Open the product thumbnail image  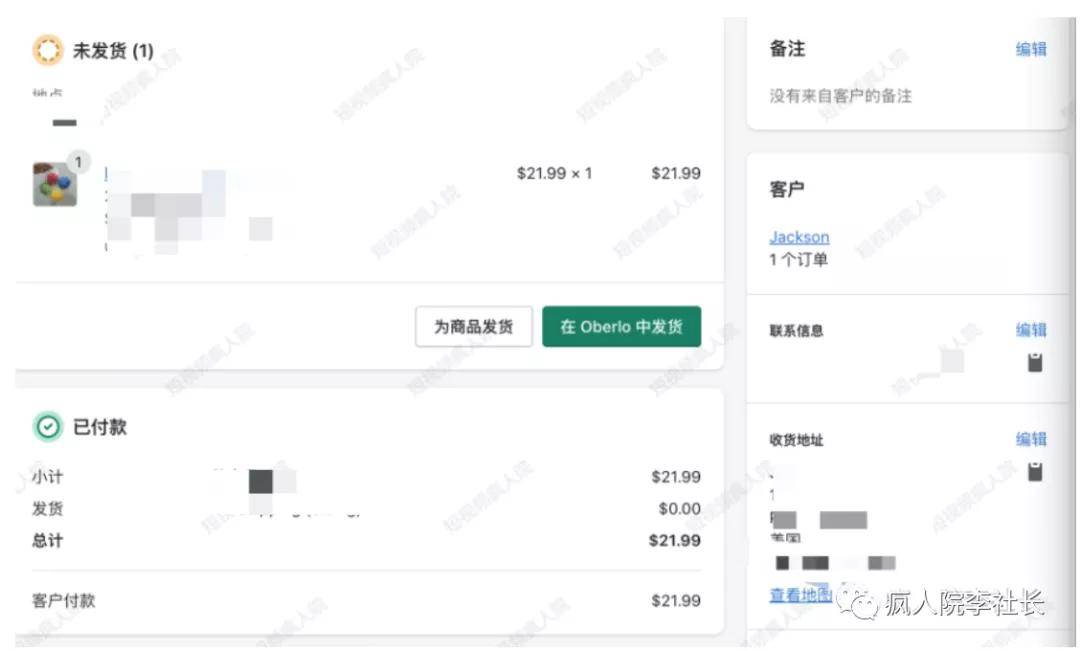click(x=54, y=184)
